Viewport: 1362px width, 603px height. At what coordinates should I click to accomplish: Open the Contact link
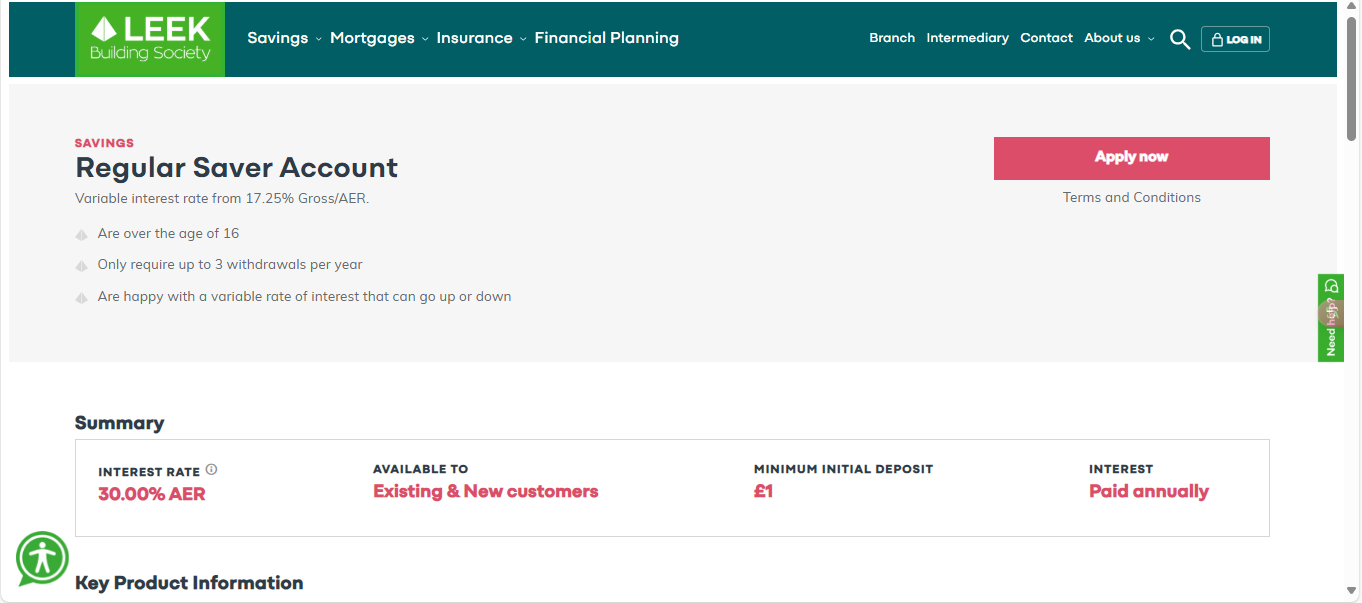point(1046,38)
